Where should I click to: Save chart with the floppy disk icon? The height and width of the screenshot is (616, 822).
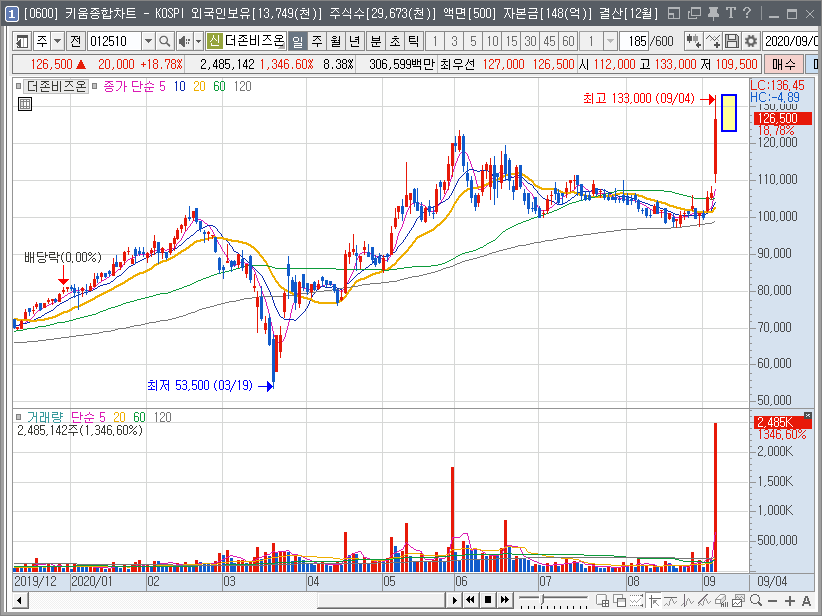click(732, 41)
